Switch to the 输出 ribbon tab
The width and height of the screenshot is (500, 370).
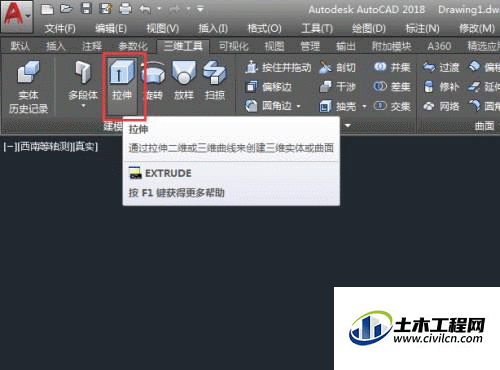click(346, 46)
